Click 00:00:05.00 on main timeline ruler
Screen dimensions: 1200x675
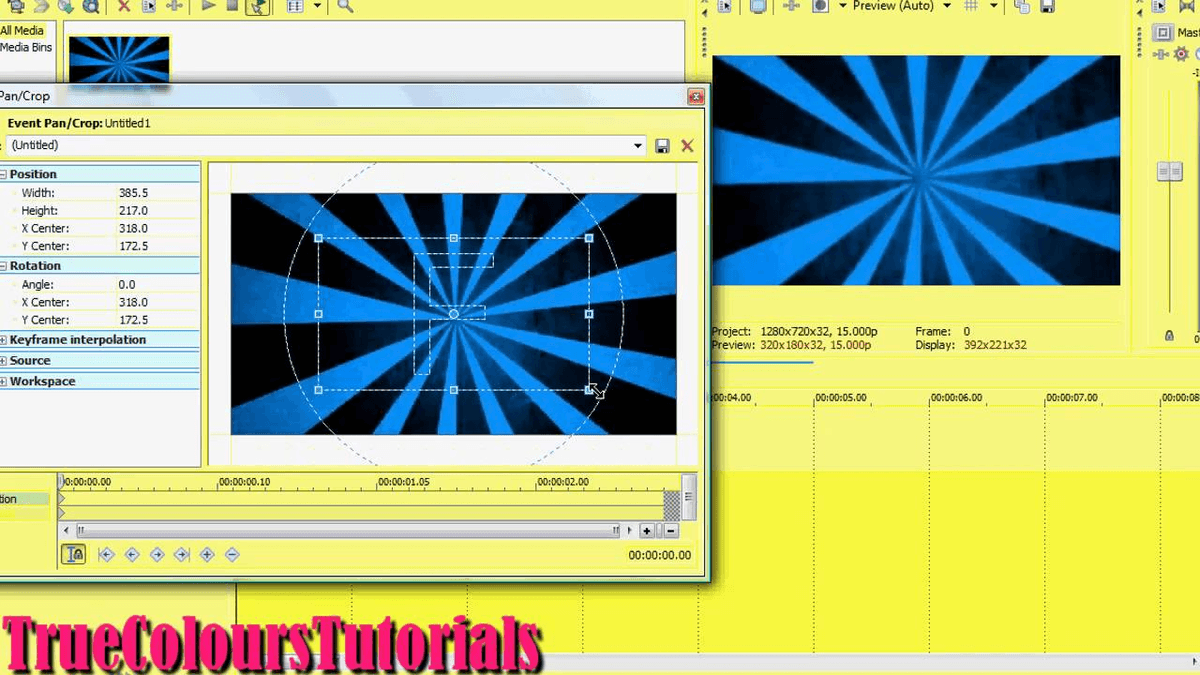coord(840,398)
